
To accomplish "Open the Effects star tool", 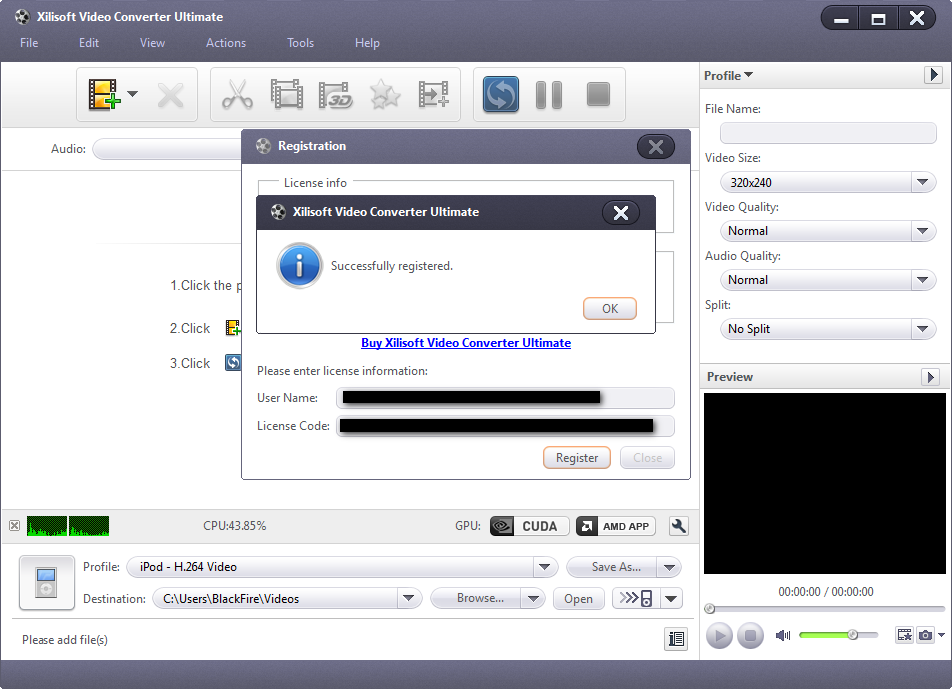I will click(385, 95).
